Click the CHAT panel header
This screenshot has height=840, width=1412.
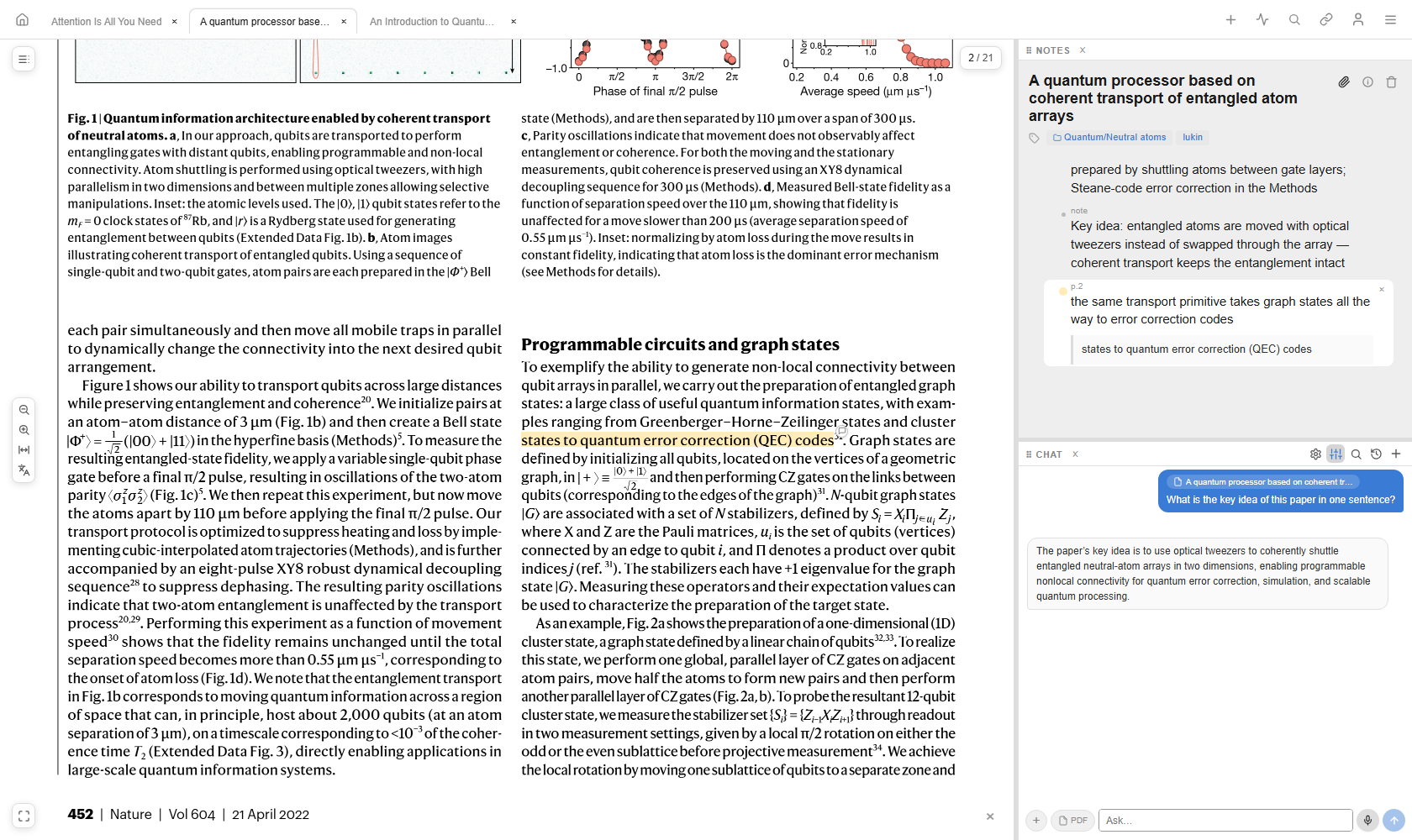1048,454
